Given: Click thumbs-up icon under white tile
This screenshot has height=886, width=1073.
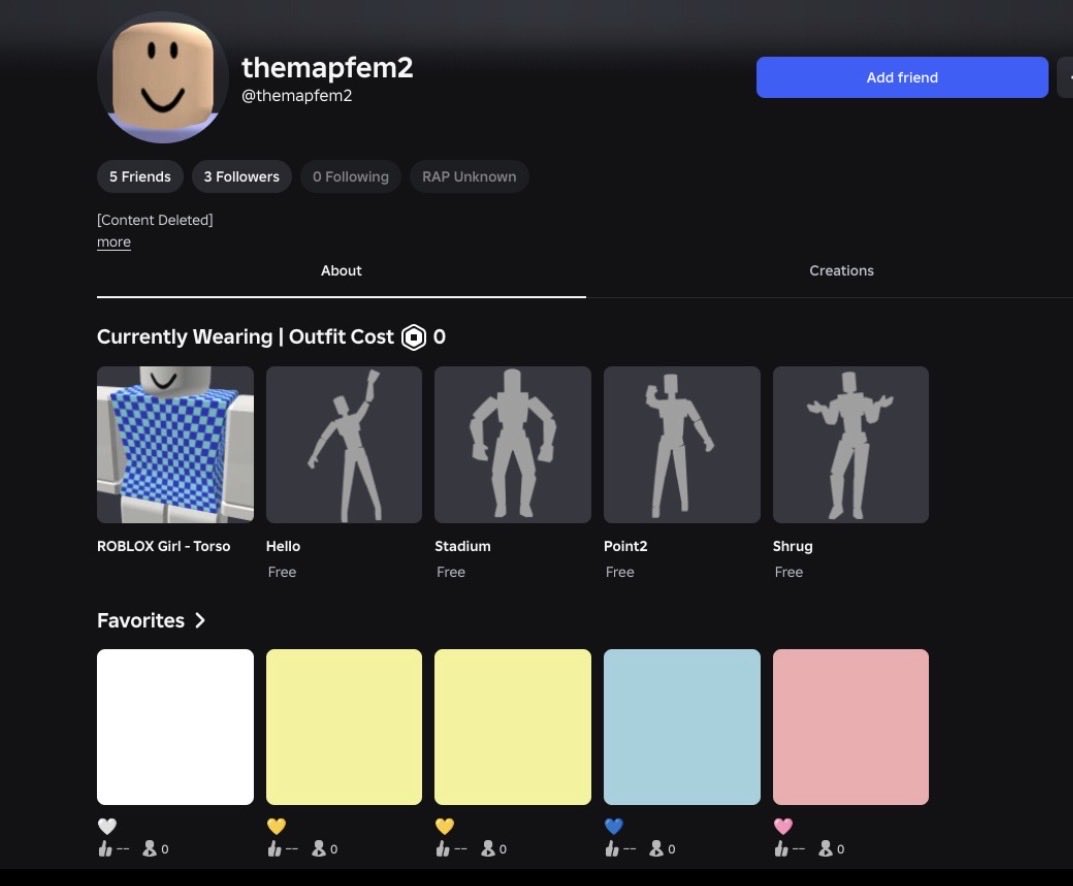Looking at the screenshot, I should coord(105,849).
